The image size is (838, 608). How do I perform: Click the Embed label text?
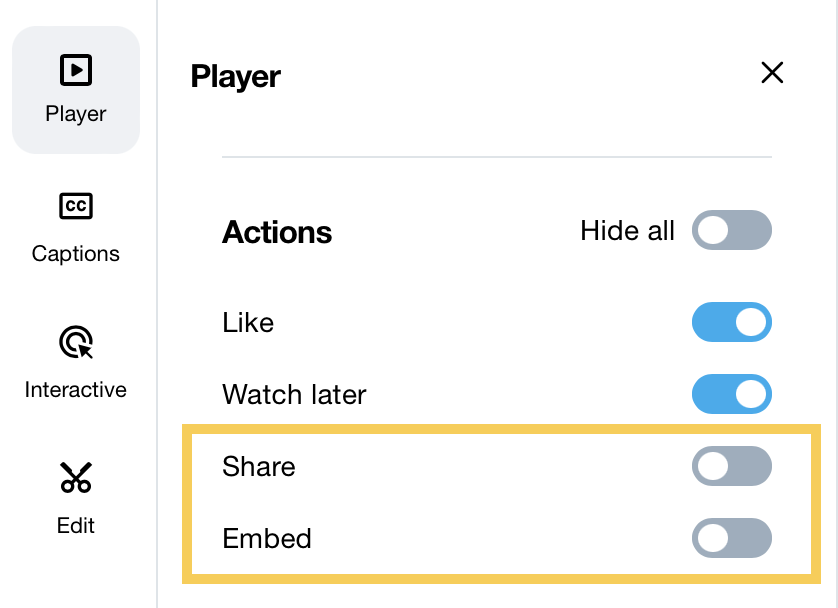pos(267,538)
